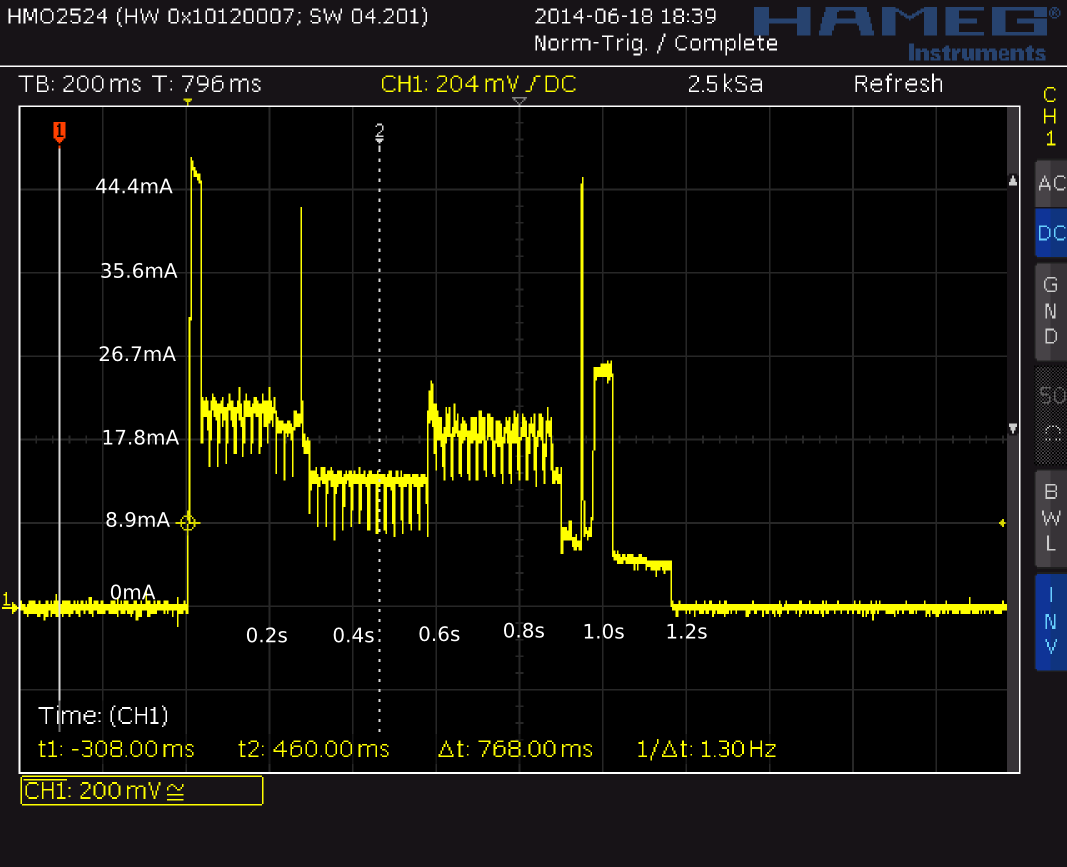Click the T: 796 ms trigger time readout
The width and height of the screenshot is (1067, 867).
pyautogui.click(x=207, y=84)
